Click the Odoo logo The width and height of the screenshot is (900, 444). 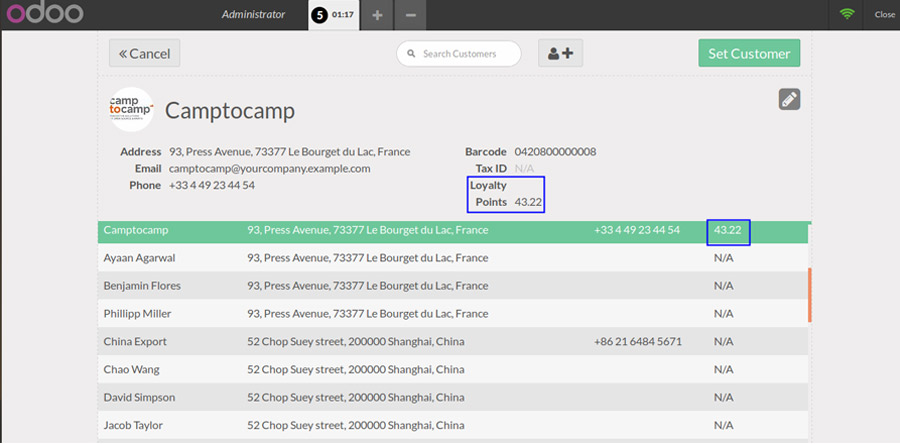(45, 14)
